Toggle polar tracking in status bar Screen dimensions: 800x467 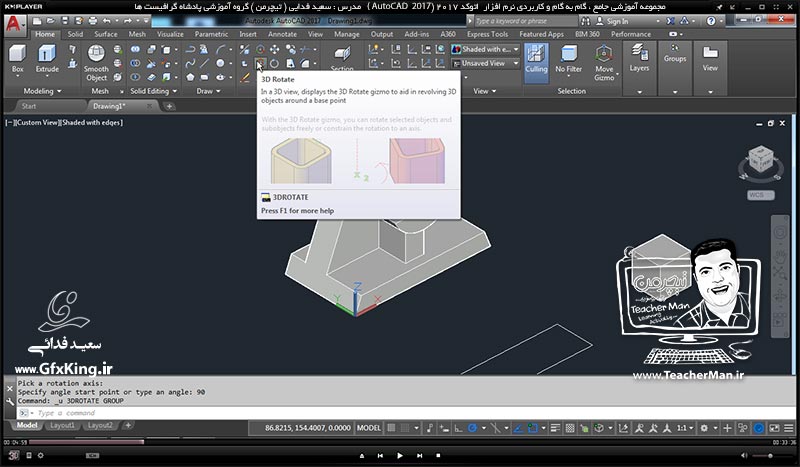click(472, 428)
